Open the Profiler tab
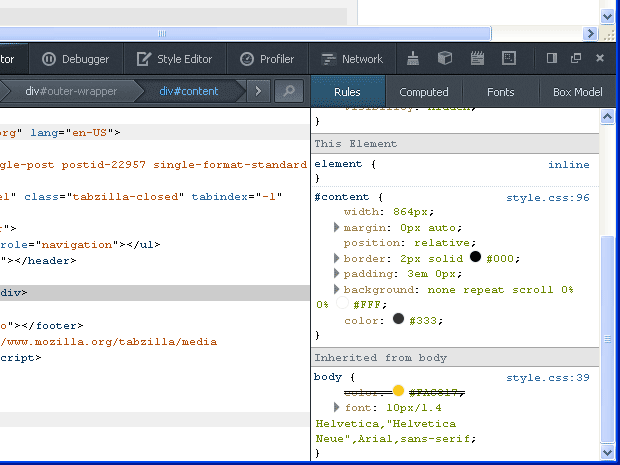Viewport: 620px width, 465px height. click(267, 59)
